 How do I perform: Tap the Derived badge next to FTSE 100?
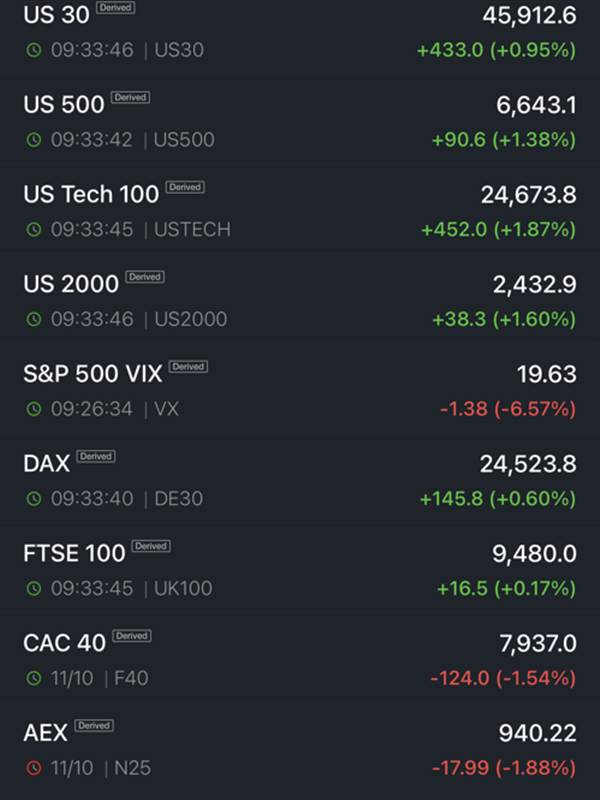pyautogui.click(x=151, y=546)
